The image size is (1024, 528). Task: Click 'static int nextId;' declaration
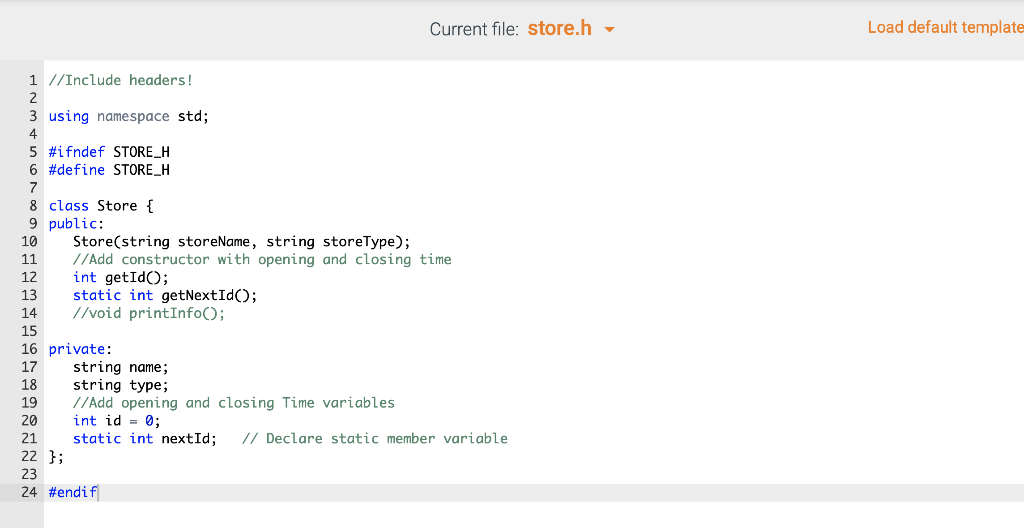point(145,438)
